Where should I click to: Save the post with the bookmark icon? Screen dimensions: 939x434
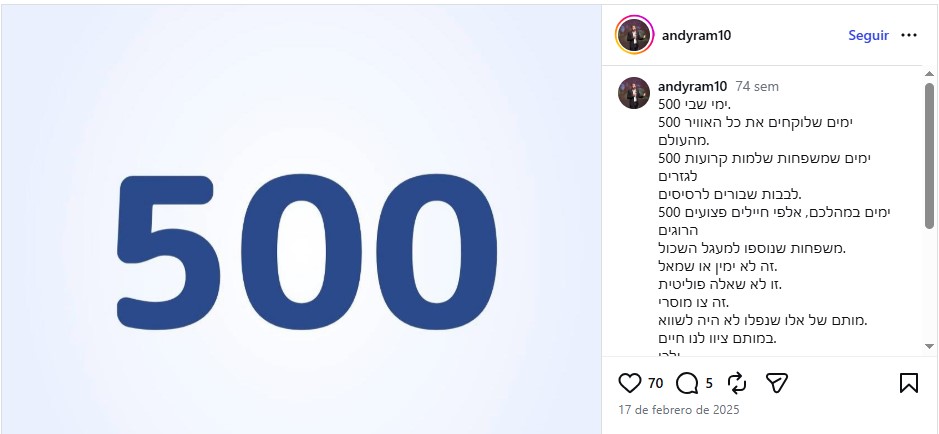coord(908,383)
